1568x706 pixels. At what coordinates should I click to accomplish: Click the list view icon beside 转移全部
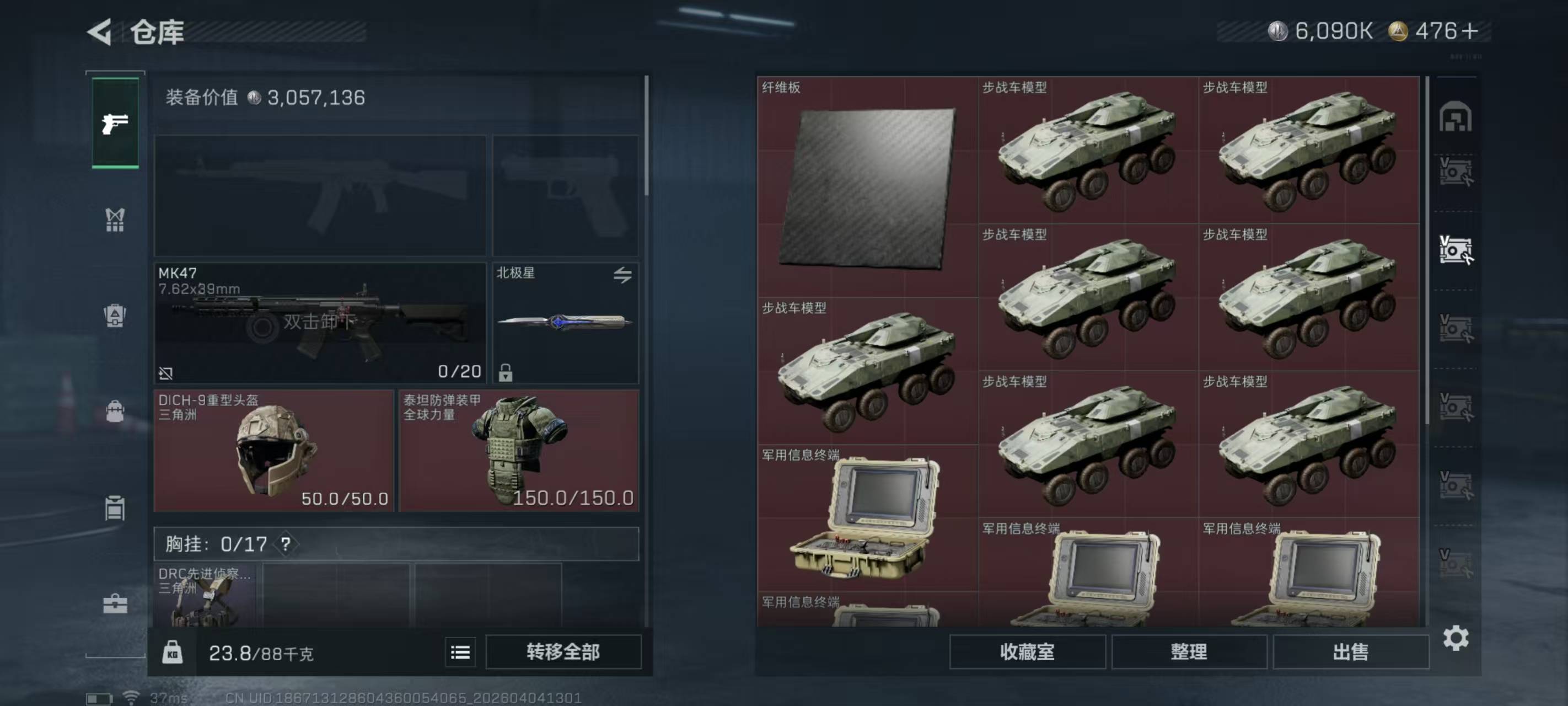tap(460, 652)
